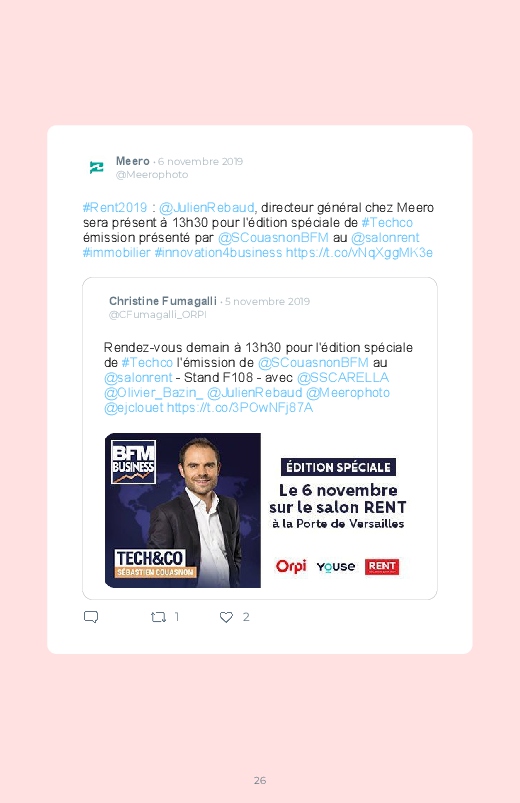520x803 pixels.
Task: Click the Orpi logo in banner
Action: coord(290,566)
